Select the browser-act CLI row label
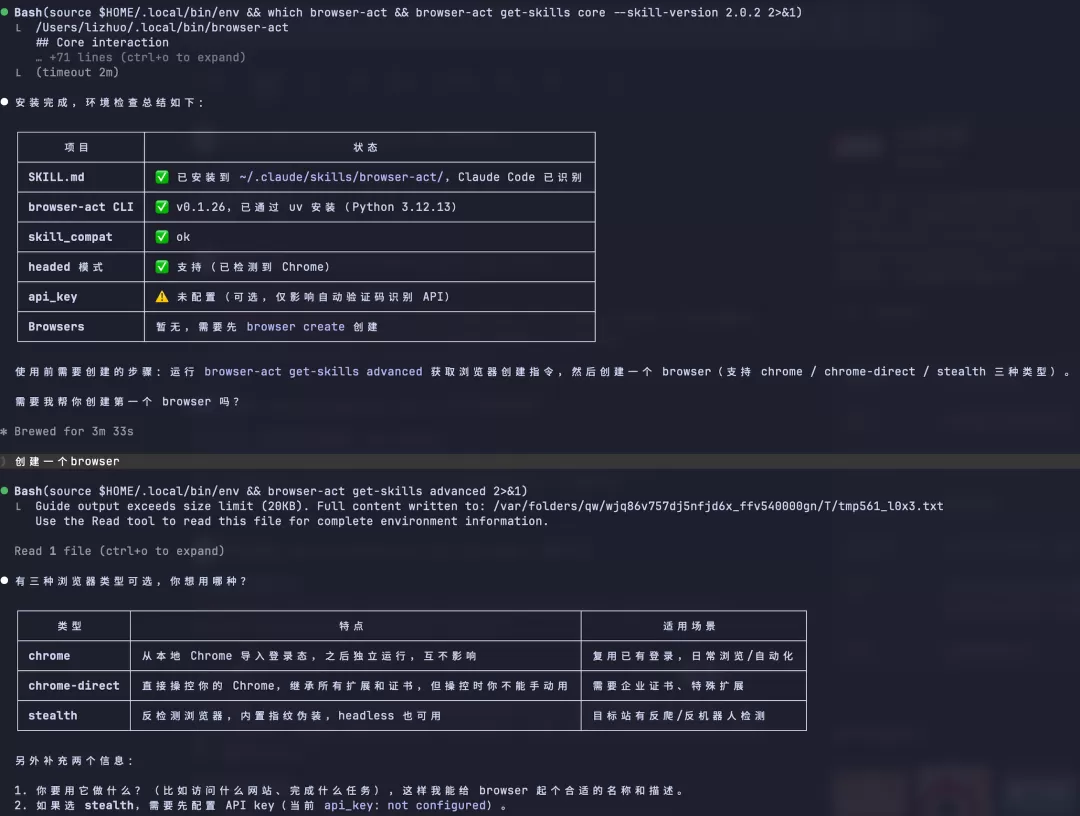The image size is (1080, 816). pyautogui.click(x=81, y=207)
